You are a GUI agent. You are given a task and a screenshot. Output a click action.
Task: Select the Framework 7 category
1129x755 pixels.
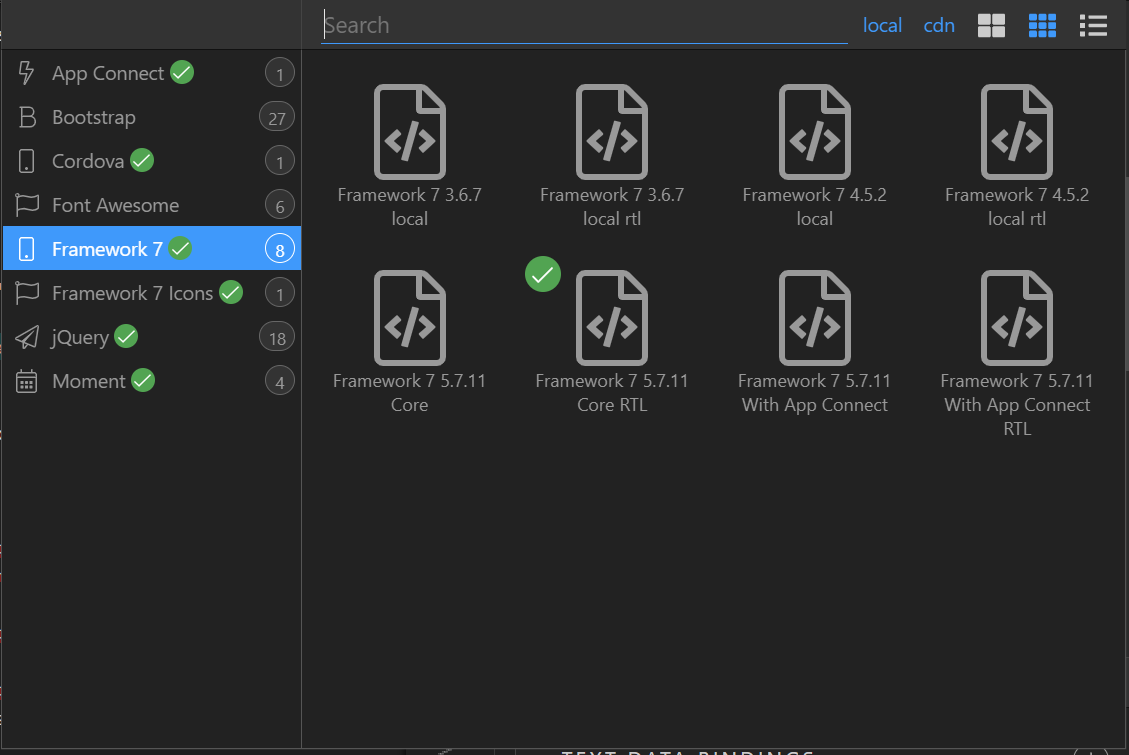coord(152,248)
